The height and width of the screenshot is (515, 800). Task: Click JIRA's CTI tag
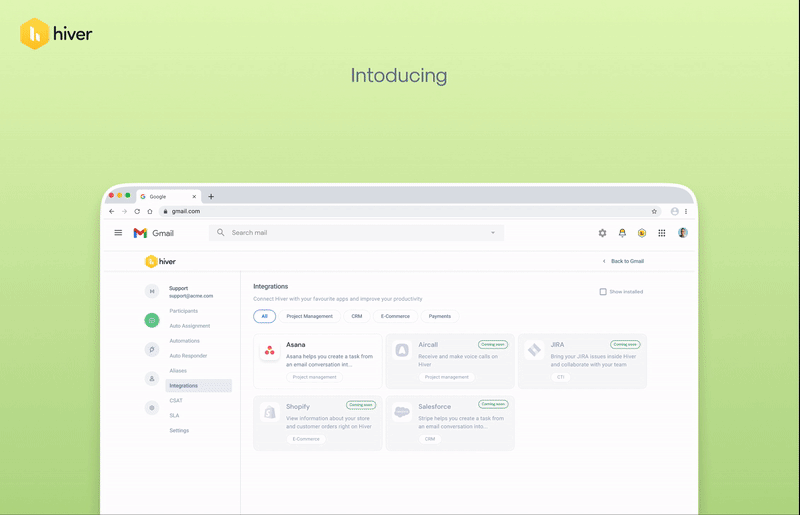(x=561, y=377)
